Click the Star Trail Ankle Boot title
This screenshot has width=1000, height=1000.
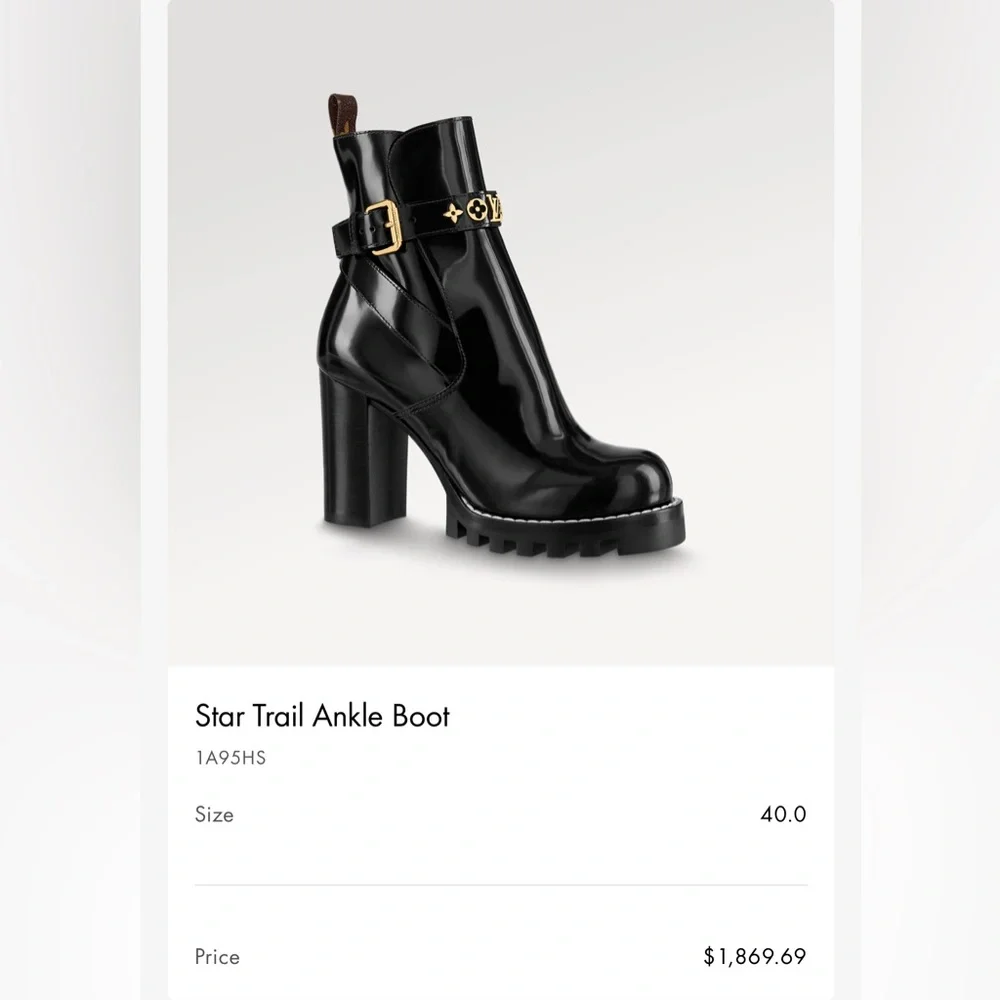[322, 716]
